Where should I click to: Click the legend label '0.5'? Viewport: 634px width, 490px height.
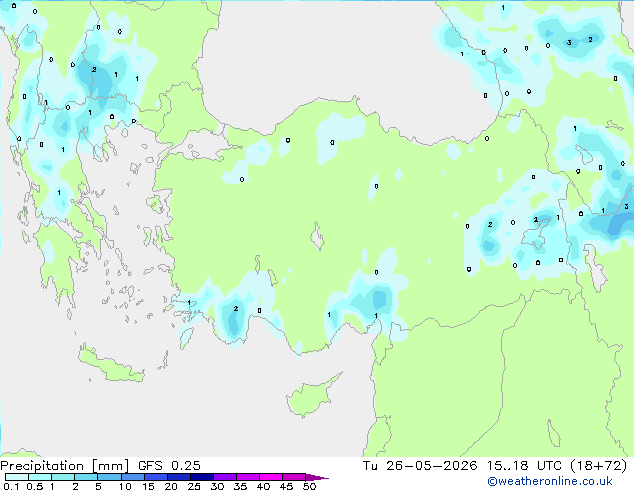(35, 486)
